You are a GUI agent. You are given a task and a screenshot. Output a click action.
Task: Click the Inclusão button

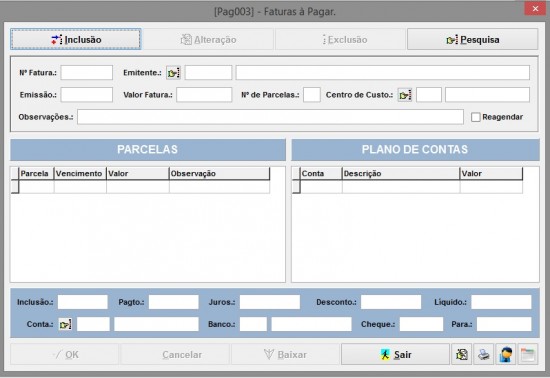tap(76, 39)
